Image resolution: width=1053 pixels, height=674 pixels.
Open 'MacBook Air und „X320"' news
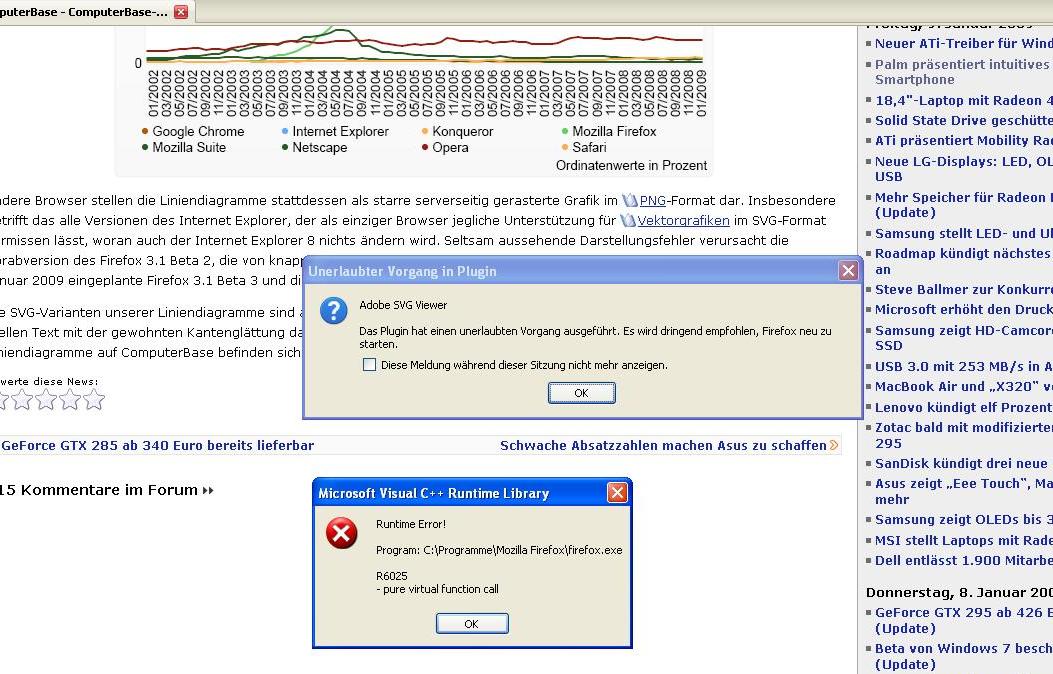[x=964, y=387]
